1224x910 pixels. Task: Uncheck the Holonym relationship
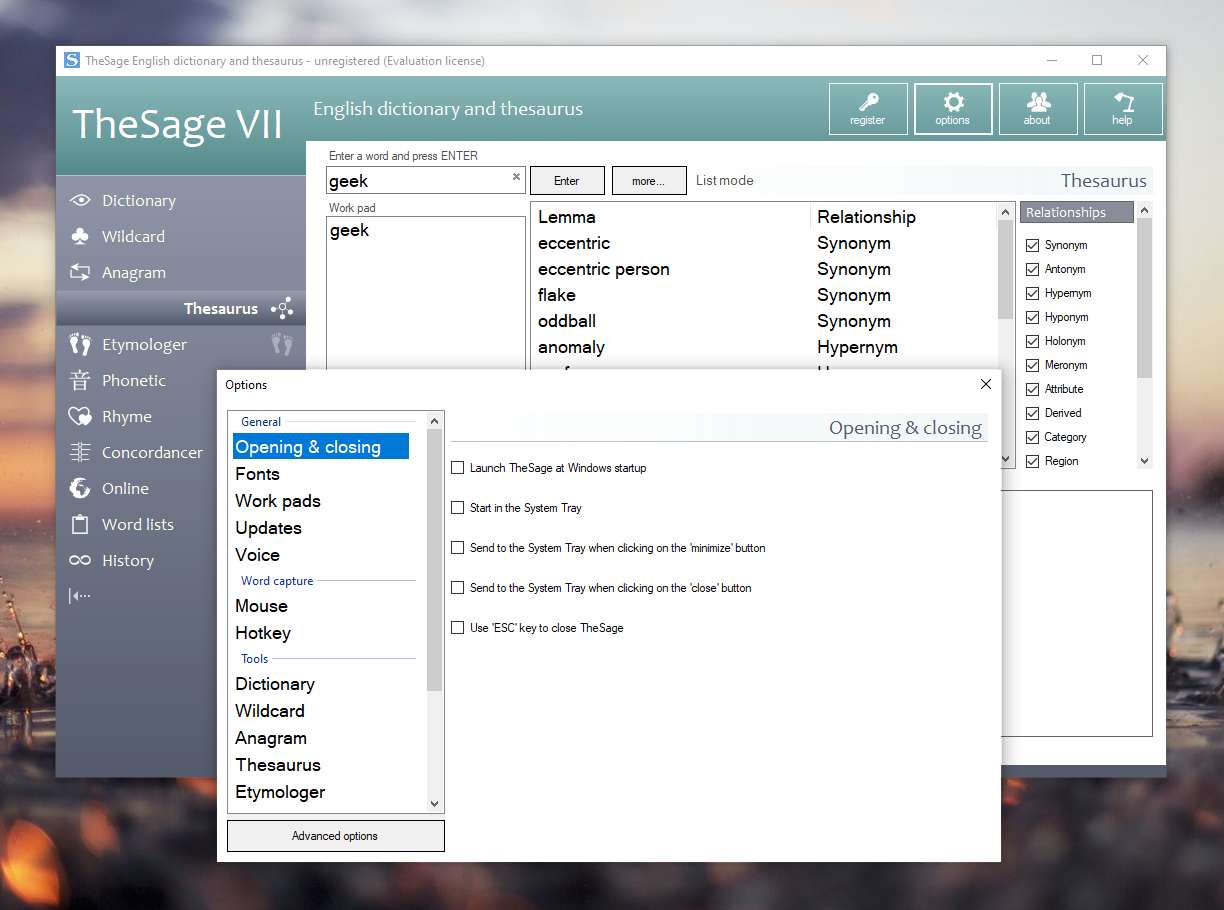pyautogui.click(x=1033, y=341)
